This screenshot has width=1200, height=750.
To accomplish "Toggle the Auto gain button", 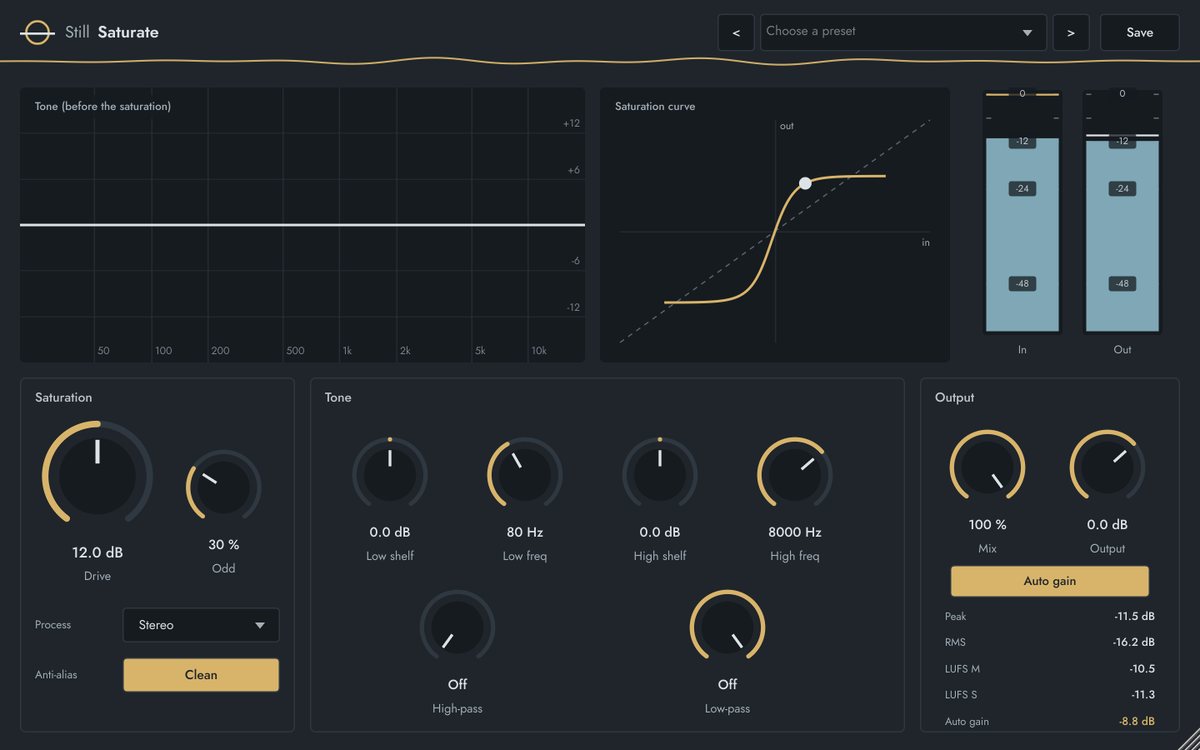I will 1050,581.
